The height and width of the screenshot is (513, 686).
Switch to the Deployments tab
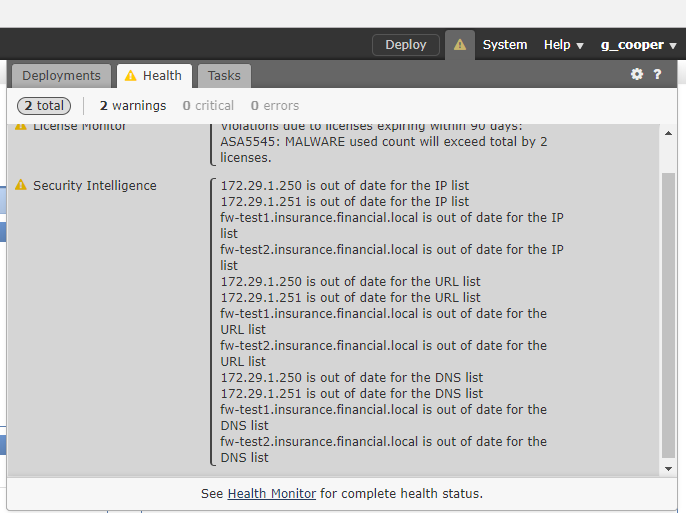pyautogui.click(x=61, y=76)
